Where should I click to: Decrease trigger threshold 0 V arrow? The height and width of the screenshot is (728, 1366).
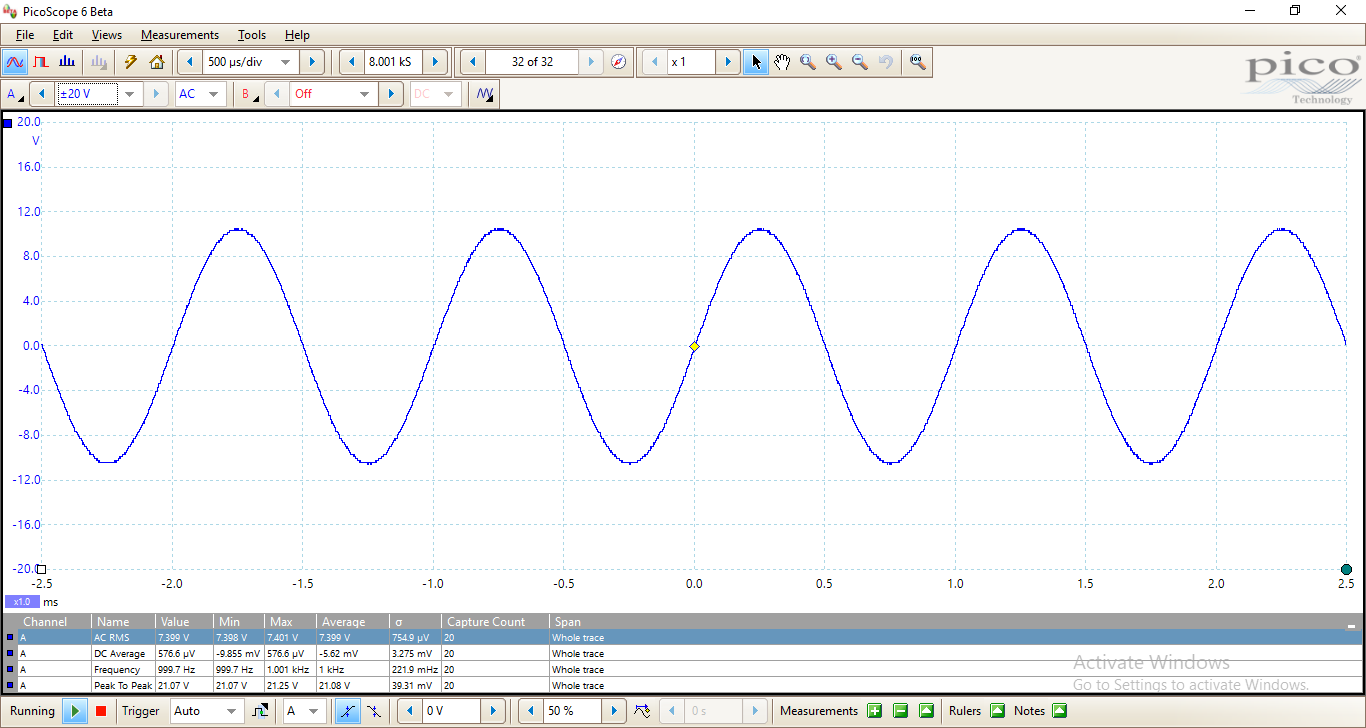[x=410, y=711]
